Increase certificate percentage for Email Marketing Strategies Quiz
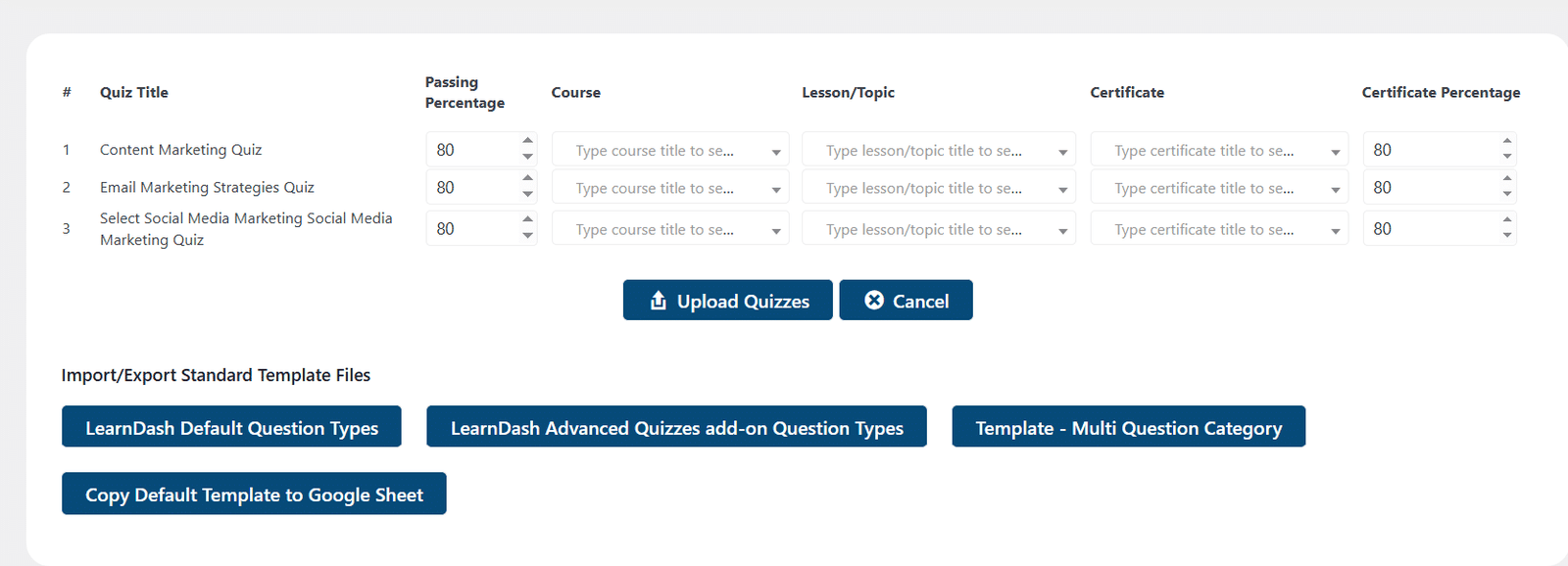The image size is (1568, 566). point(1507,178)
